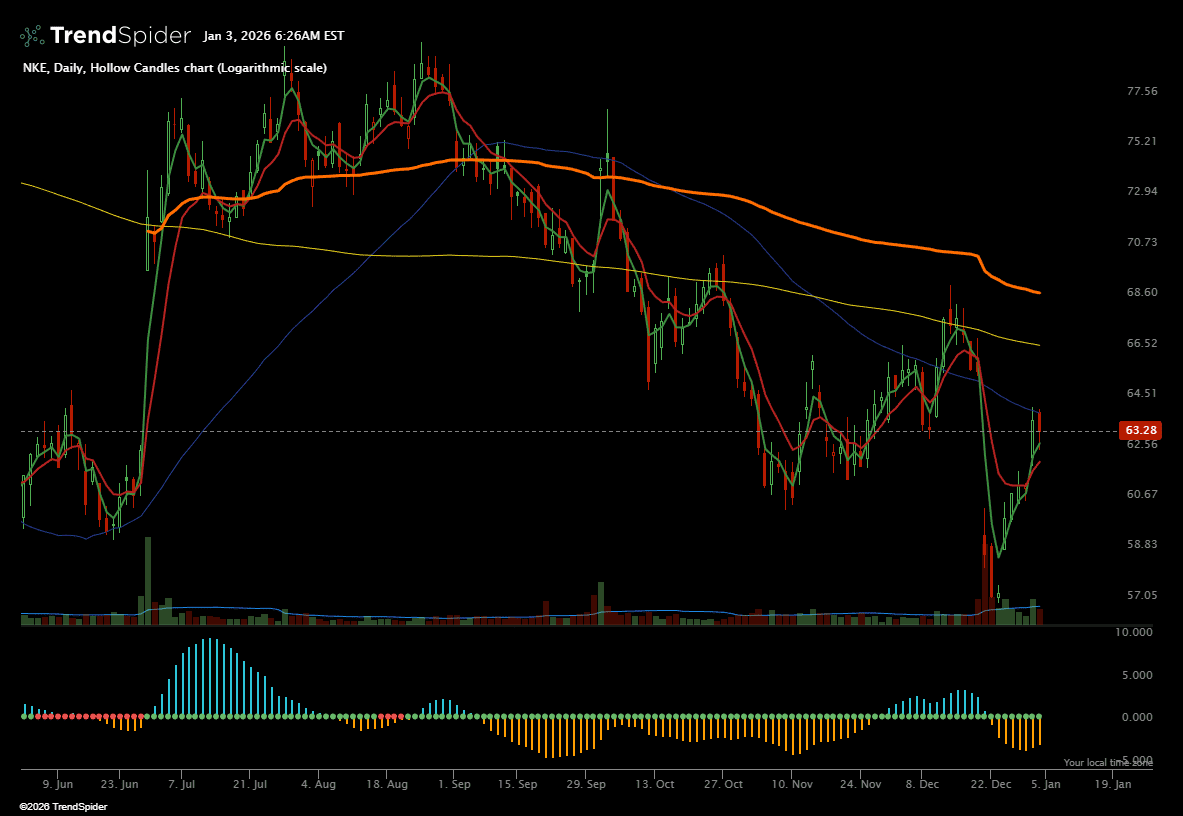The width and height of the screenshot is (1183, 816).
Task: Click the 'Your local time zone' text
Action: 1107,763
